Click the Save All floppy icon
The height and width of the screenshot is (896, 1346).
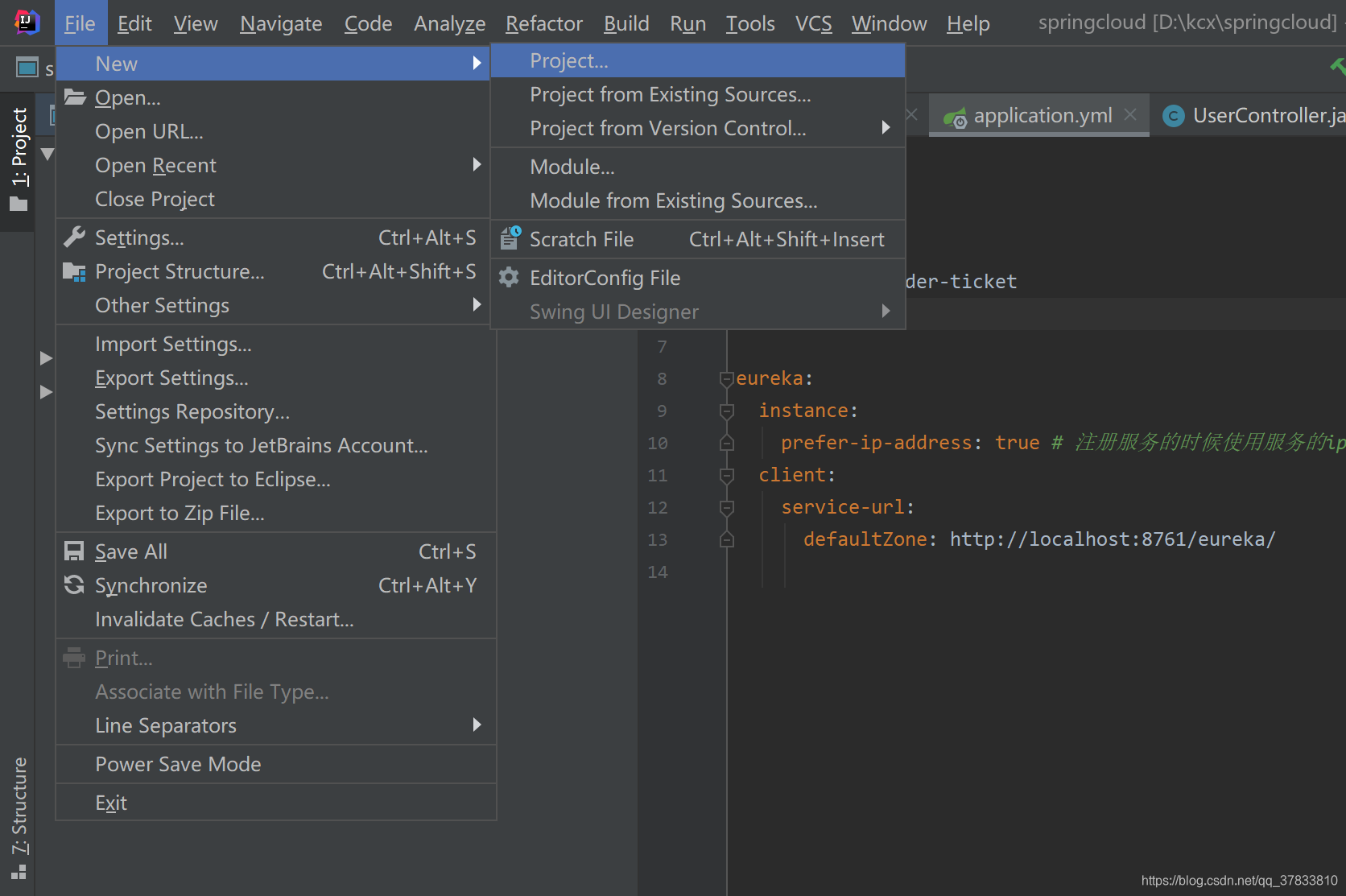(74, 551)
